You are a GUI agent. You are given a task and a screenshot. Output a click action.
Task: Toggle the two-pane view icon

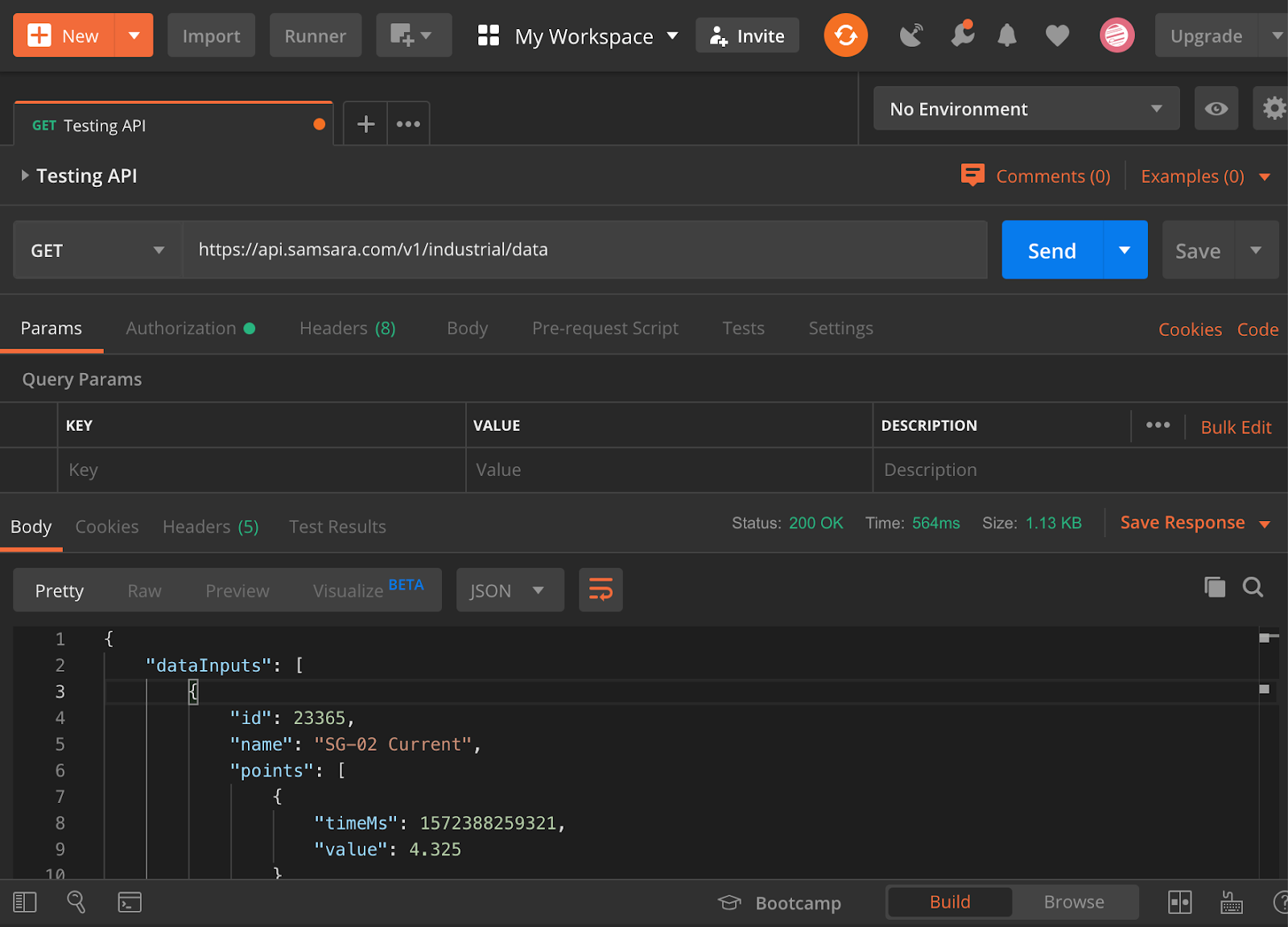[x=1179, y=902]
